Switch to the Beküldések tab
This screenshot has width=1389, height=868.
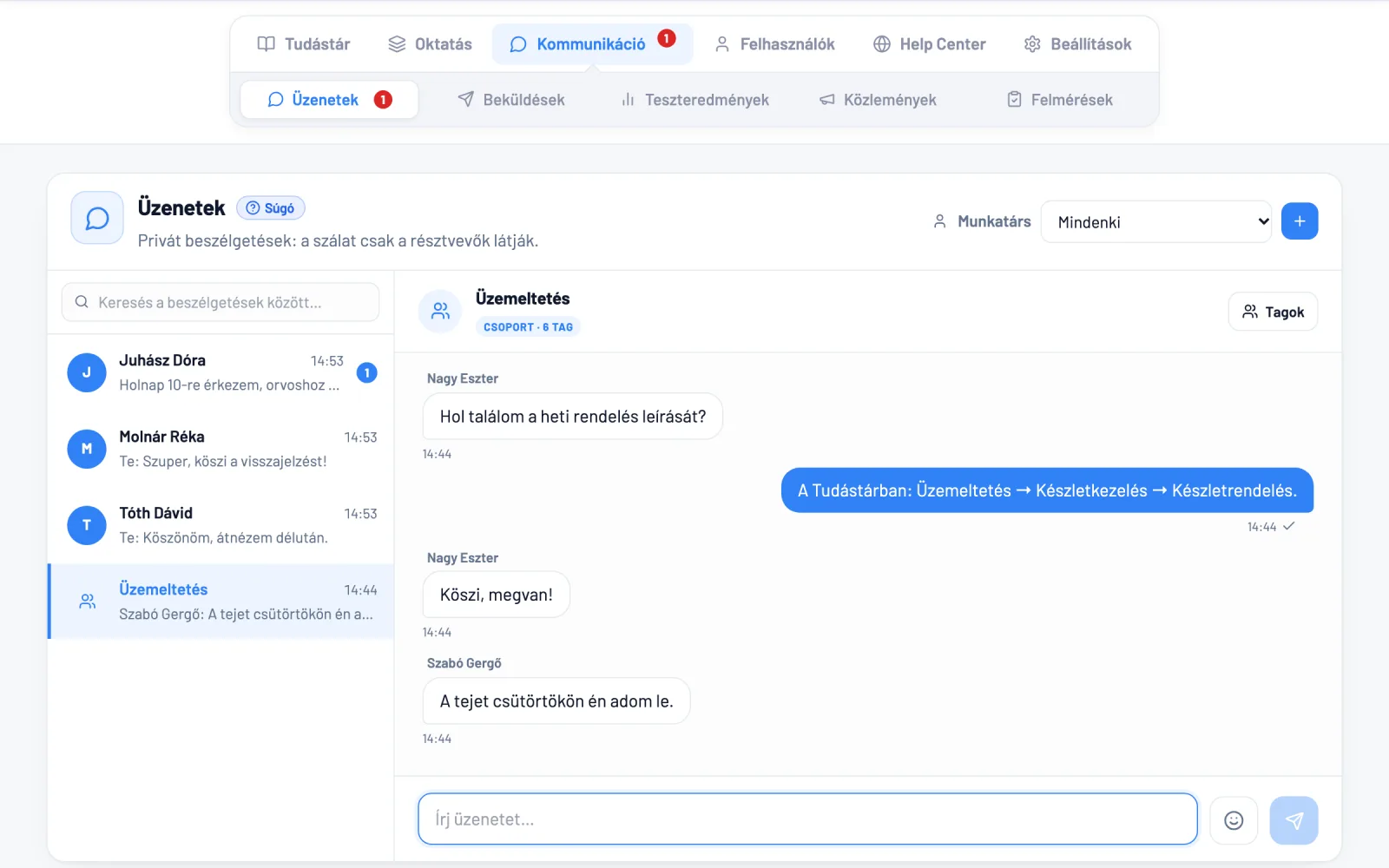pos(511,100)
